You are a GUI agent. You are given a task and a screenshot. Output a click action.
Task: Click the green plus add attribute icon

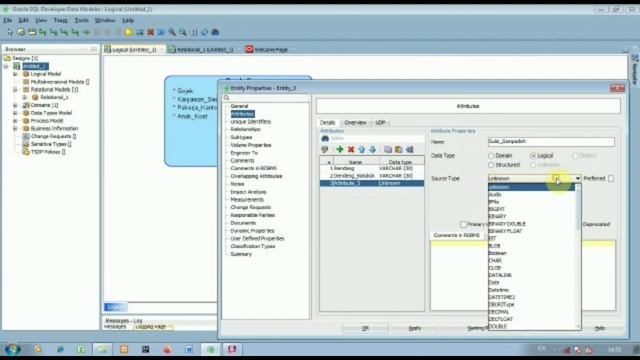click(340, 149)
